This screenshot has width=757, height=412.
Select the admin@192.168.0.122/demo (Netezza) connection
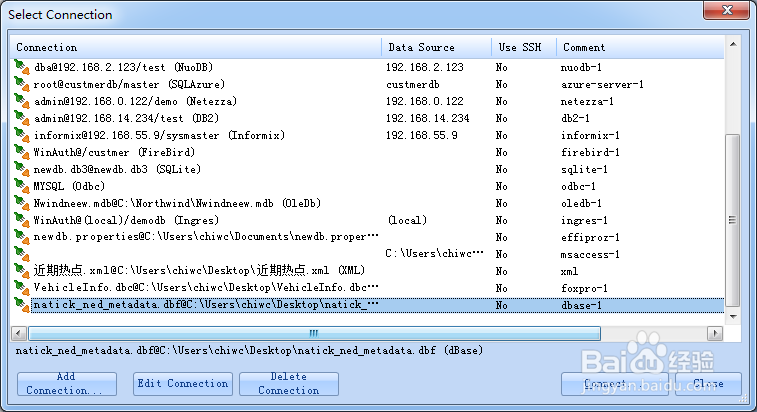[x=135, y=101]
